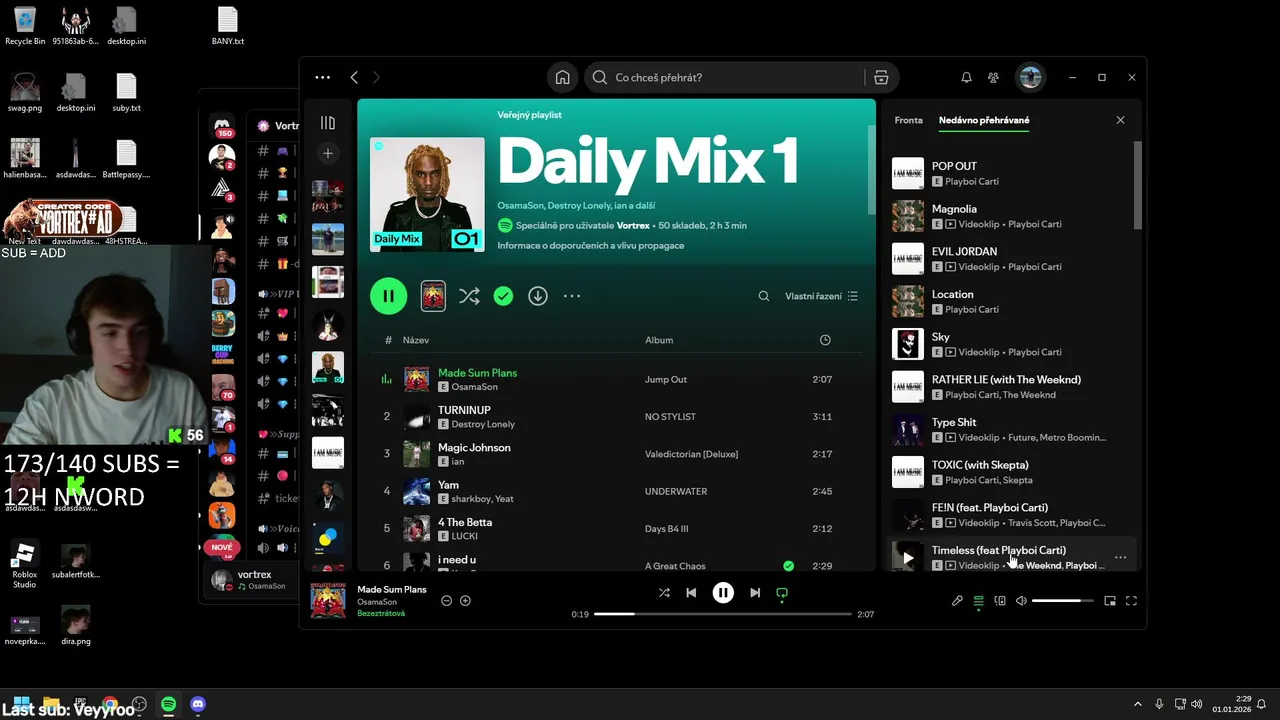The width and height of the screenshot is (1280, 720).
Task: Create a playlist with the plus icon
Action: click(328, 153)
